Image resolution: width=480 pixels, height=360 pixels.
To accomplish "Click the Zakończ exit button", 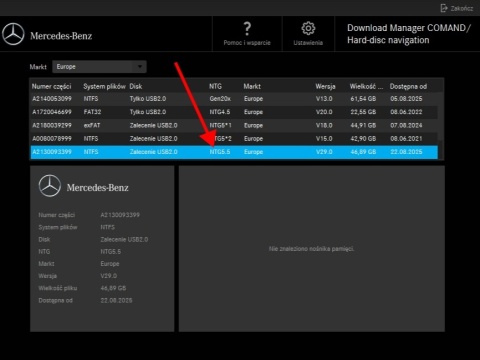I will 457,8.
